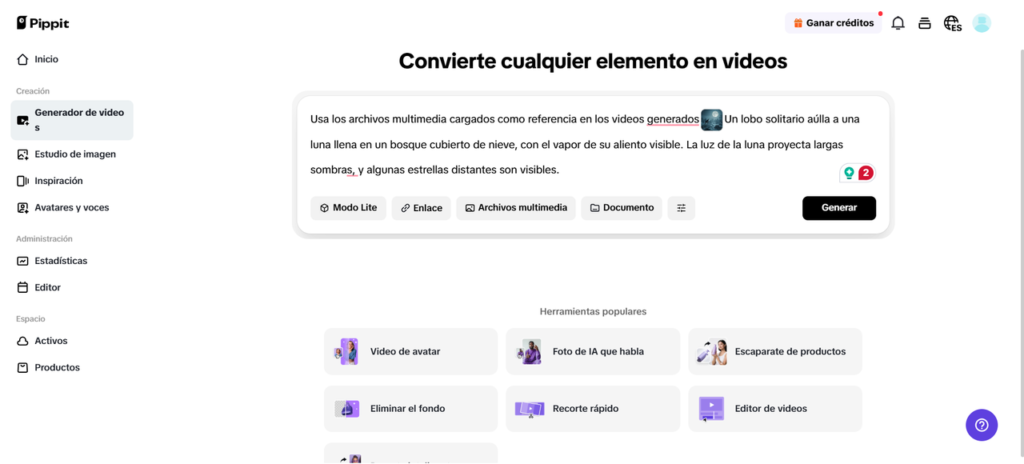Click the Ganar créditos button
This screenshot has height=464, width=1024.
tap(833, 23)
